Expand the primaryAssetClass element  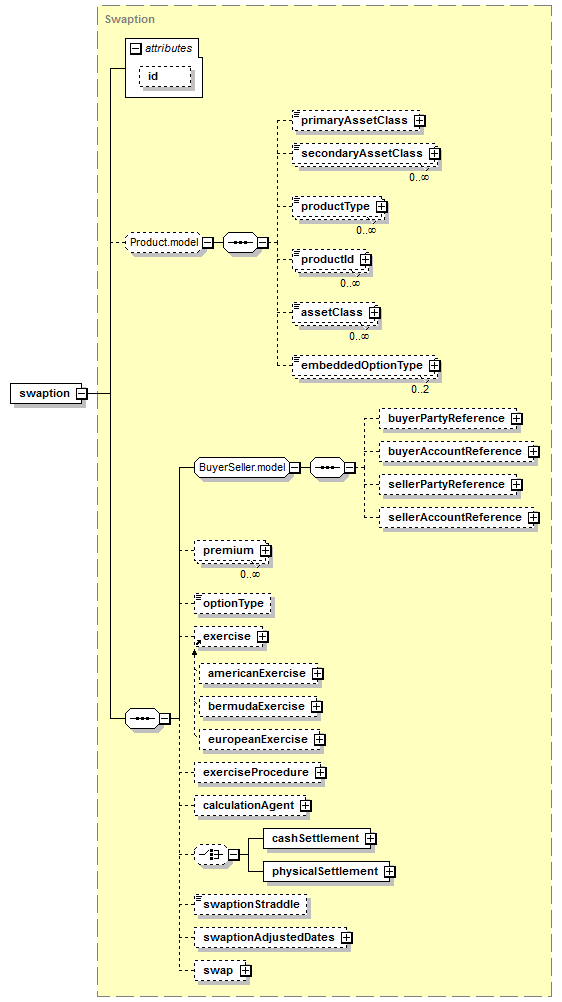pos(420,121)
